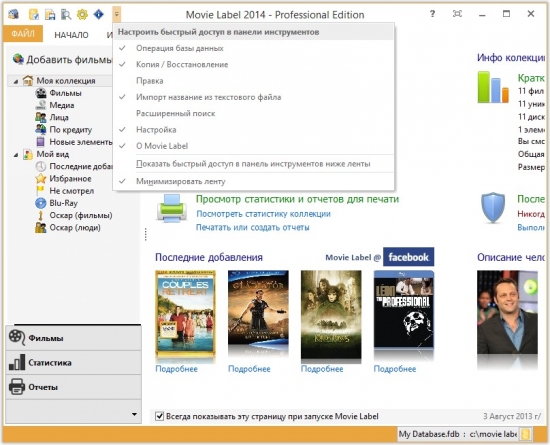Click the printer icon beside statistics section
Screen dimensions: 550x445
pos(172,208)
